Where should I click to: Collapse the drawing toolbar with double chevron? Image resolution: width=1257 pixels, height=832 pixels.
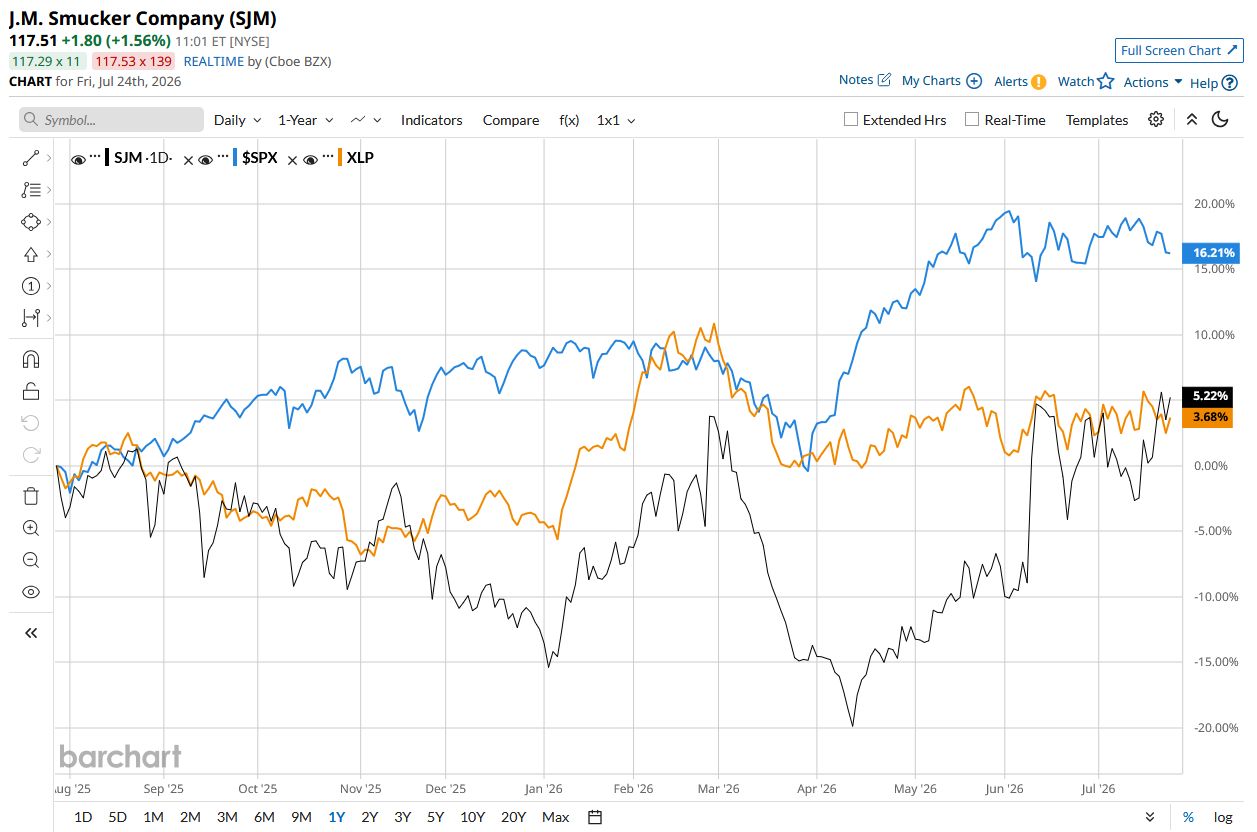coord(30,632)
